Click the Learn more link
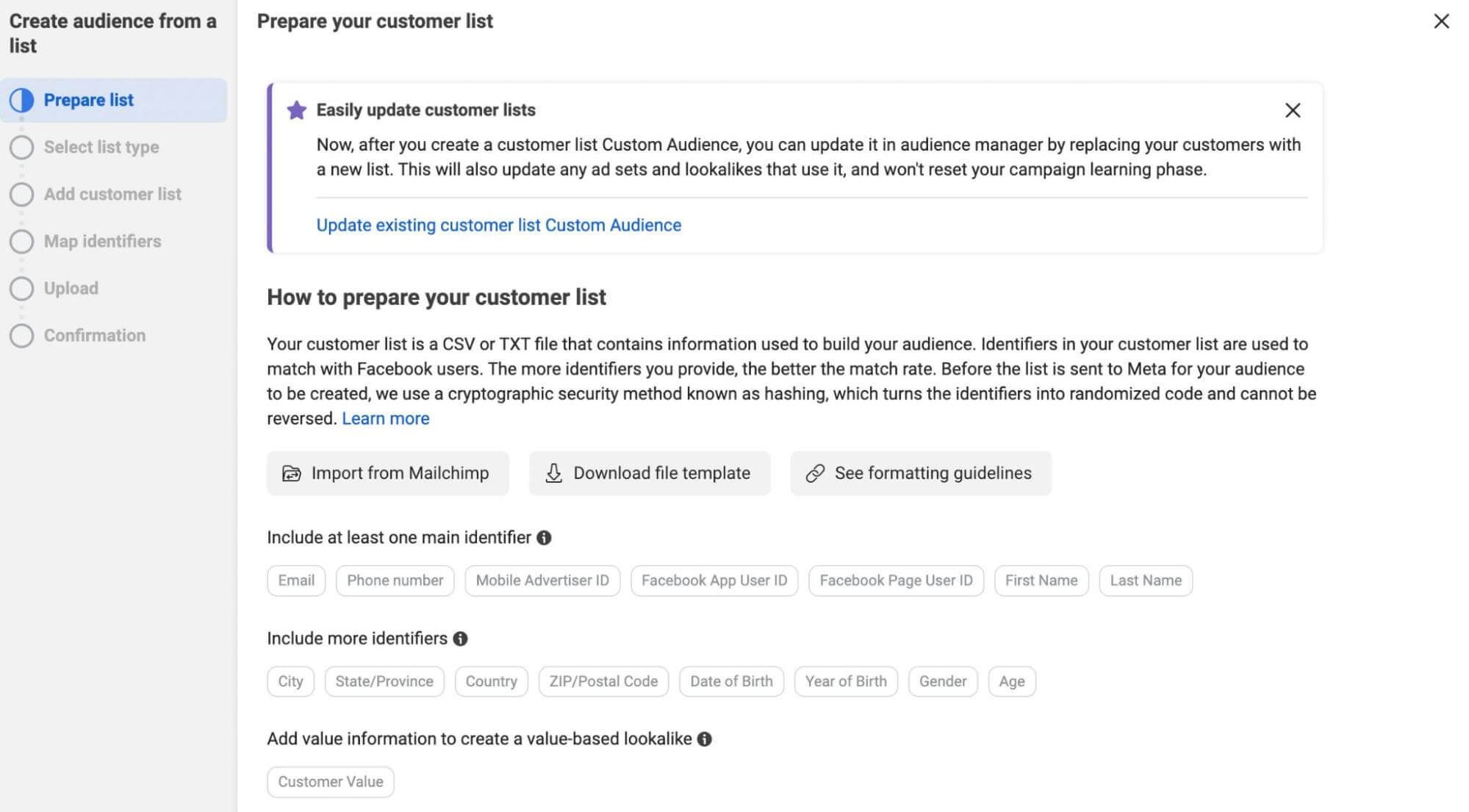The image size is (1469, 812). point(385,418)
